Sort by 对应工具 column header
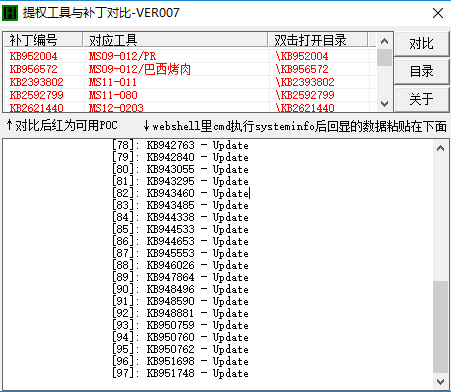451x392 pixels. [x=175, y=40]
